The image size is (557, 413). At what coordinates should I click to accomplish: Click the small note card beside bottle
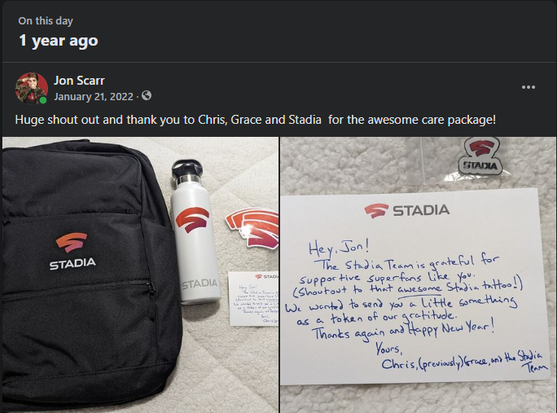254,298
